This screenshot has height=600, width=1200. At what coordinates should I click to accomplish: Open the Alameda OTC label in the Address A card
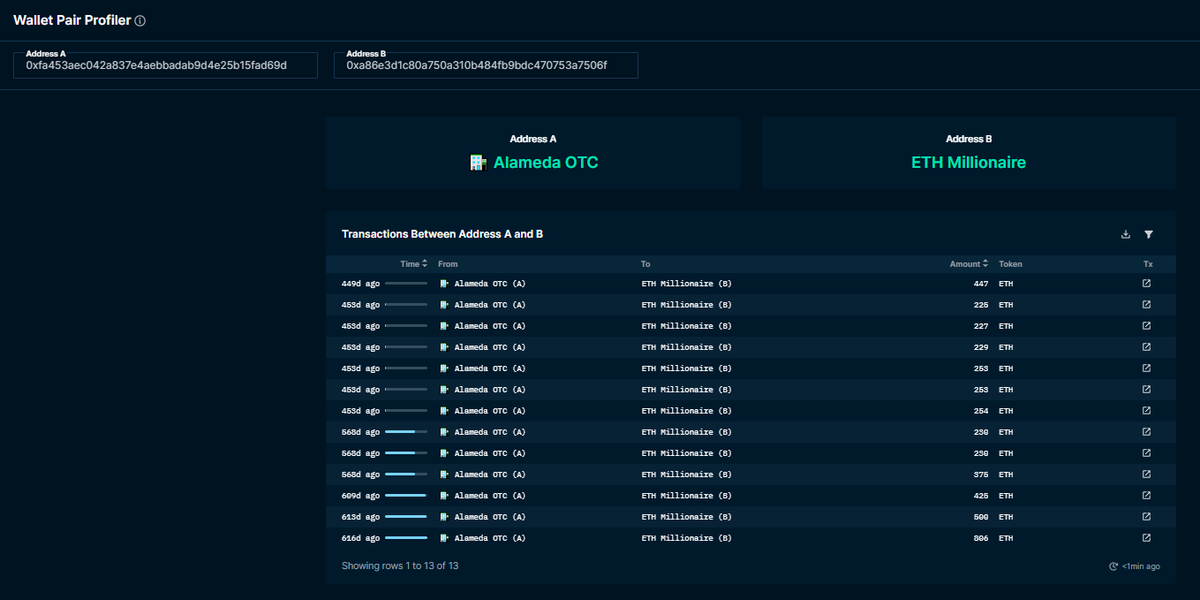point(546,162)
